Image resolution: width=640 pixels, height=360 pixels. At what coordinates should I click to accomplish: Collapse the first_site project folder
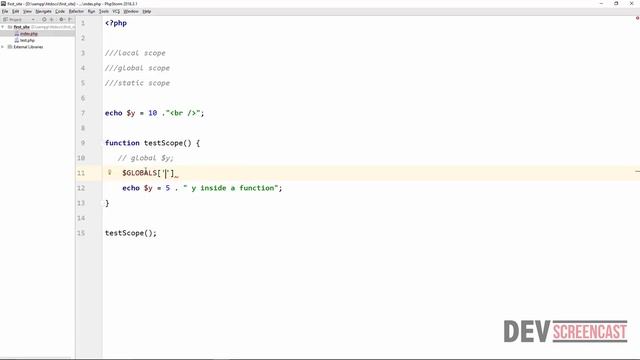3,27
